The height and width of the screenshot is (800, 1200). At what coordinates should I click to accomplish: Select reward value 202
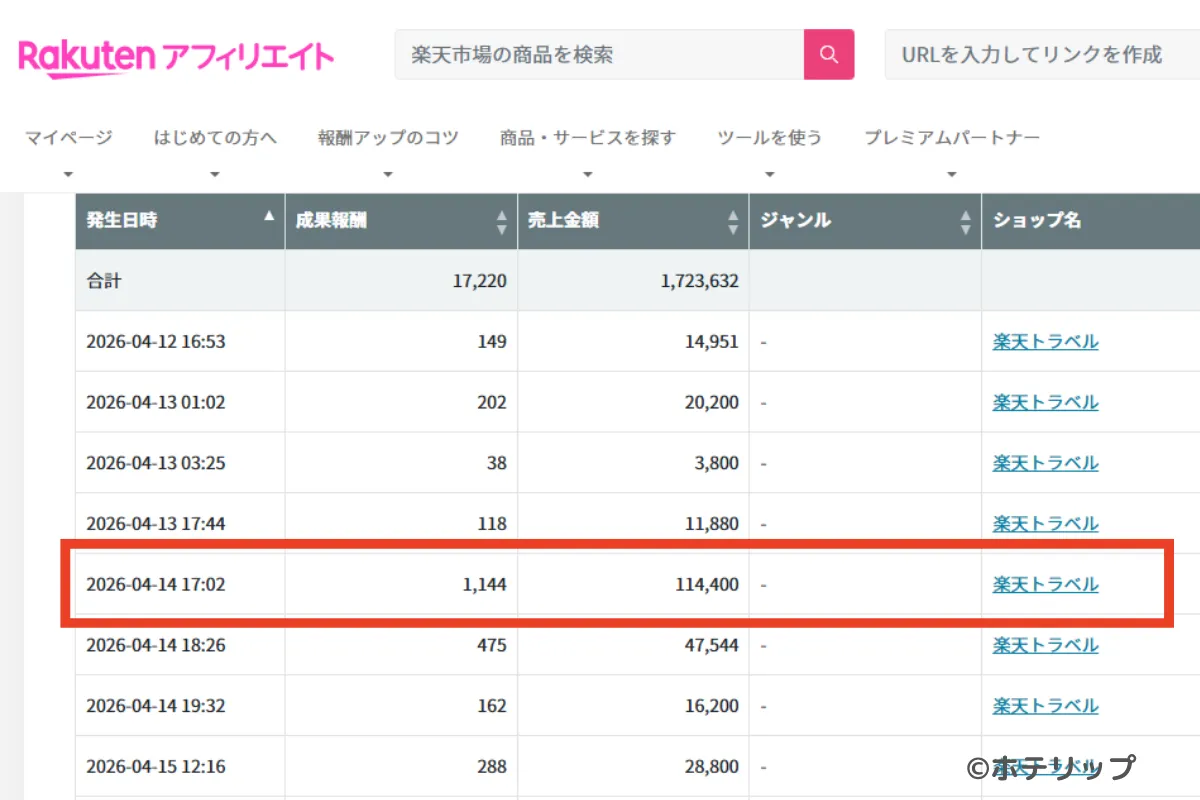(x=492, y=403)
